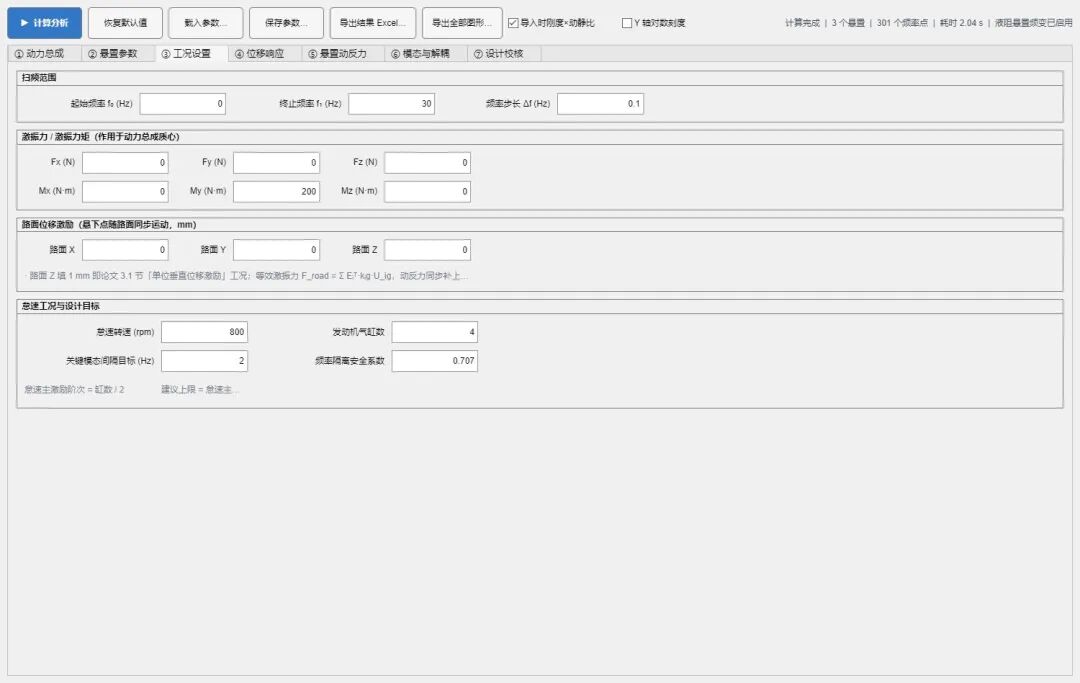Click the 计算完成 status text
Viewport: 1080px width, 683px height.
(802, 23)
